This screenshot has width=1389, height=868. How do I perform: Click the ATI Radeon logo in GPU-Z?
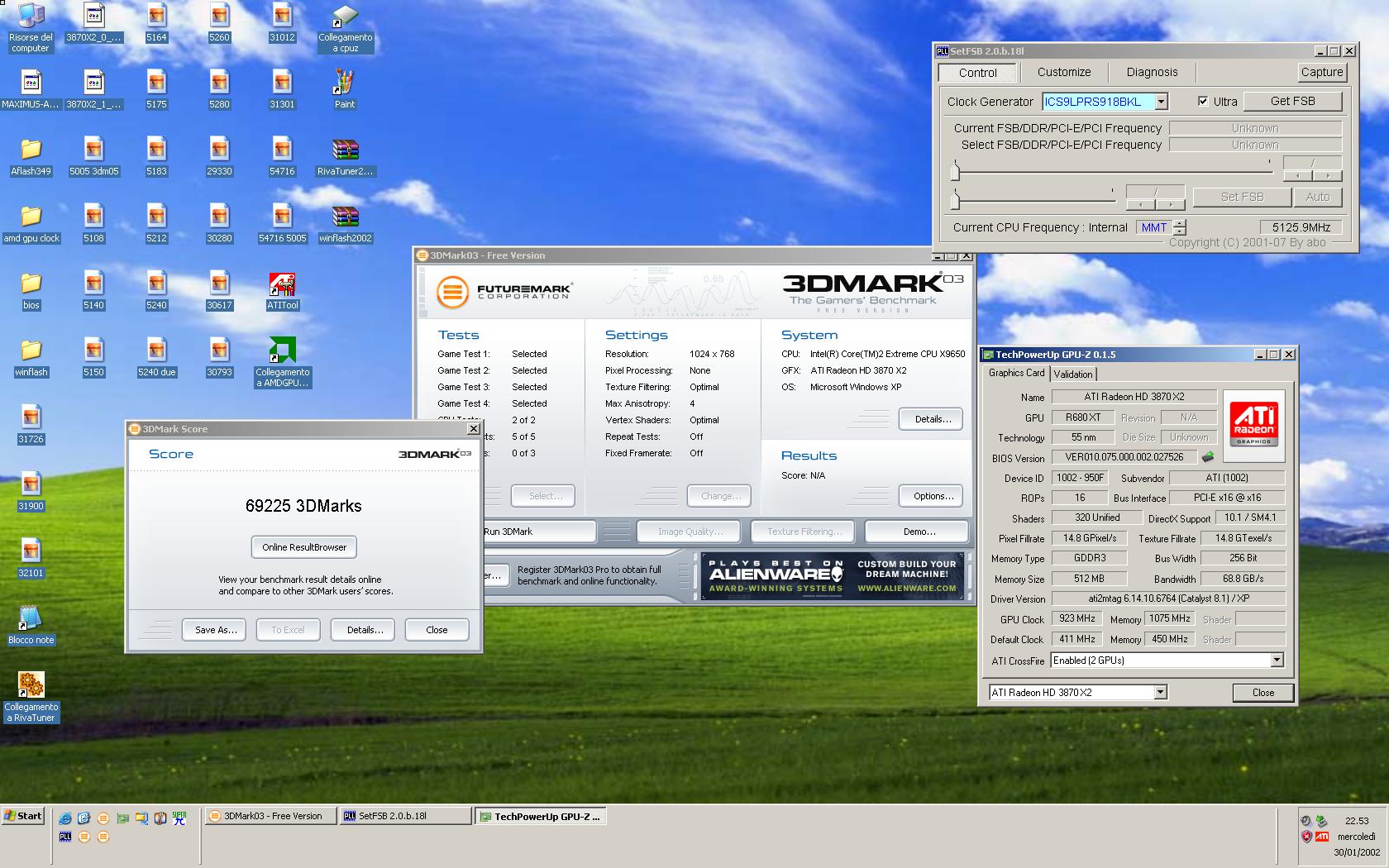tap(1253, 425)
